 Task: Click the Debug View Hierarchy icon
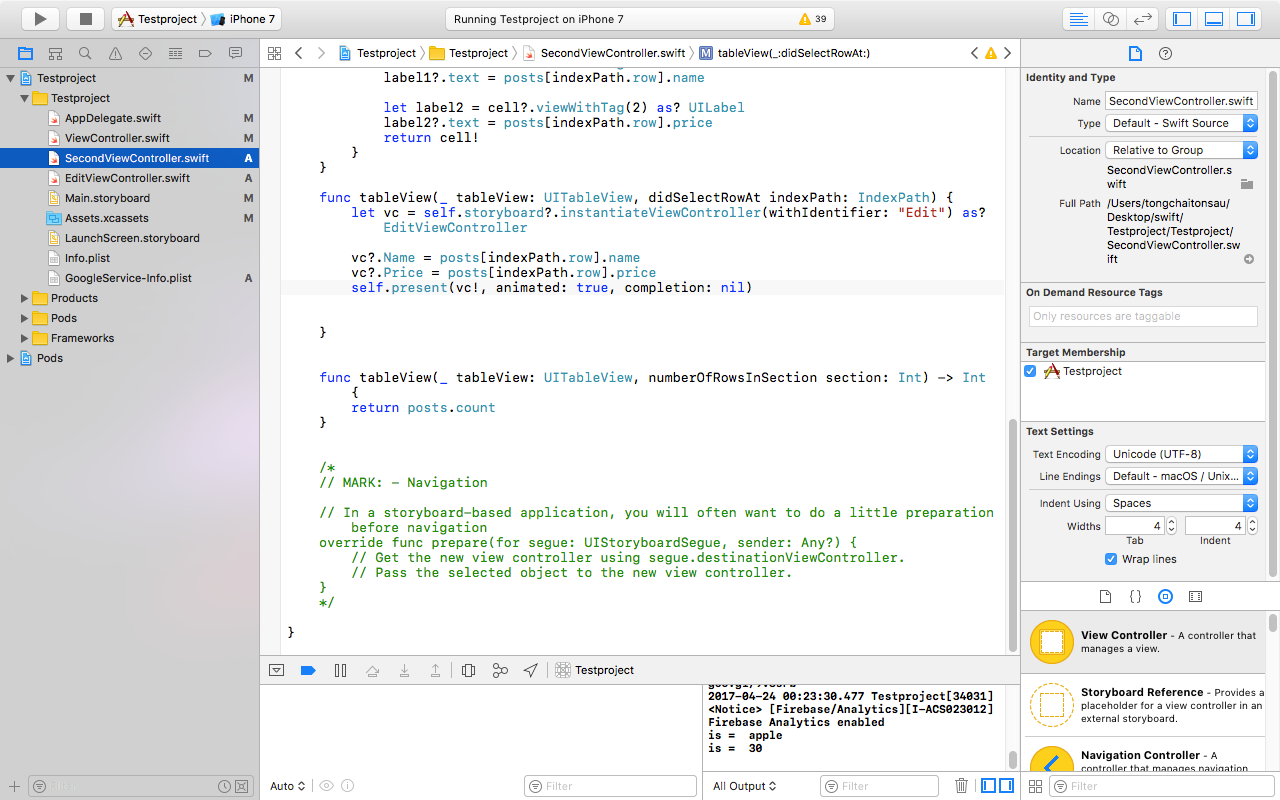point(468,670)
